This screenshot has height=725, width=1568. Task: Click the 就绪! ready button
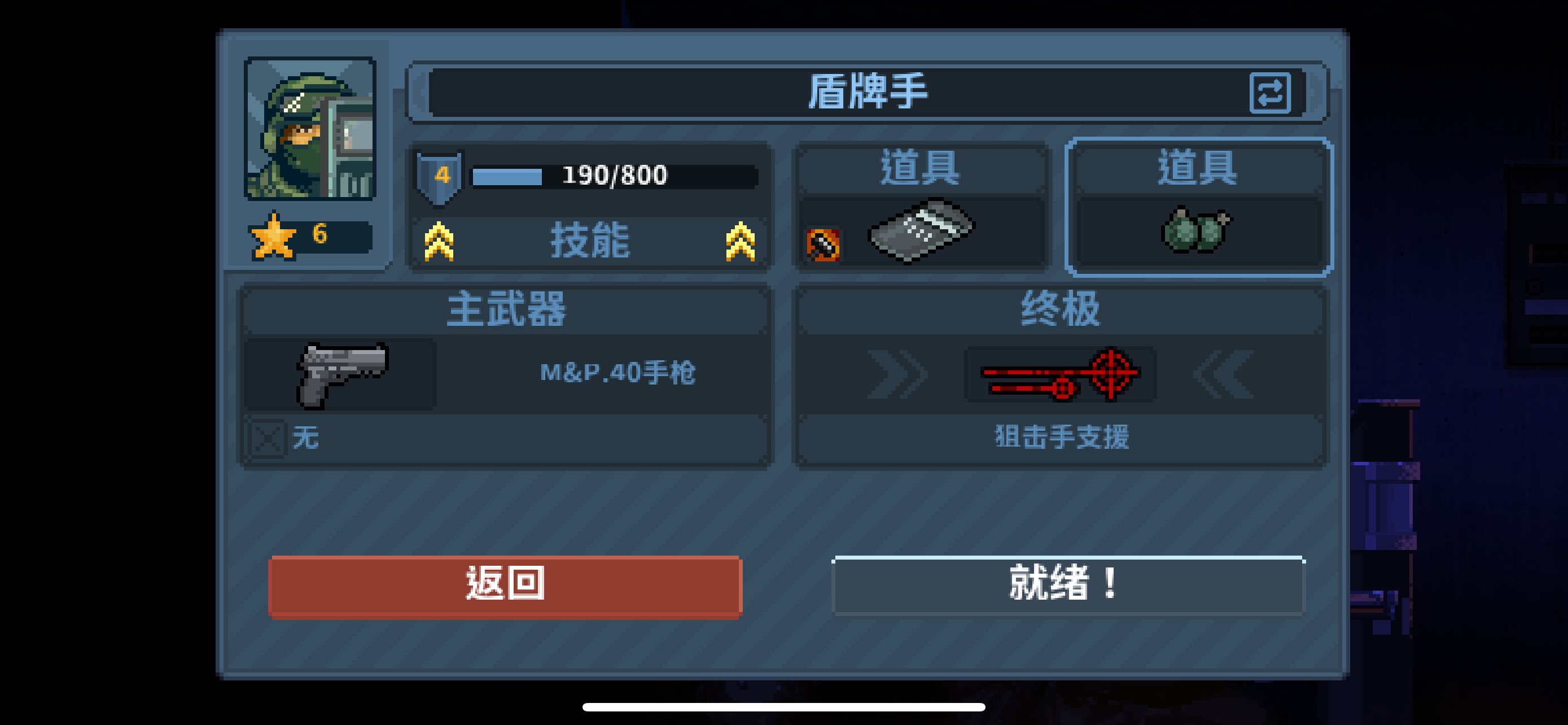[1068, 584]
